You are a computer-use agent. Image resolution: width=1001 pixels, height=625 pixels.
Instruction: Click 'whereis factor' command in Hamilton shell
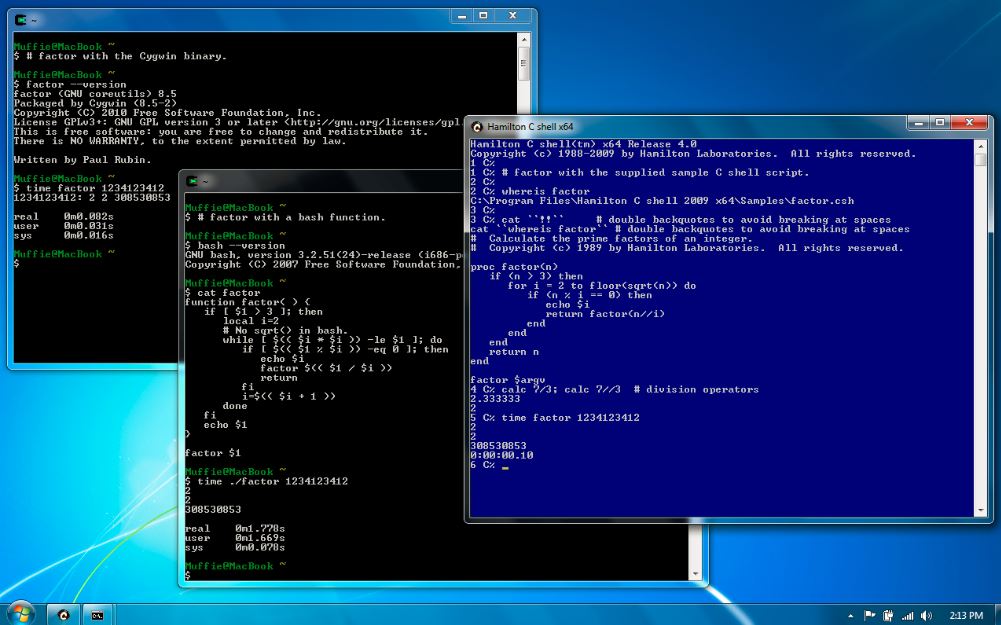545,192
